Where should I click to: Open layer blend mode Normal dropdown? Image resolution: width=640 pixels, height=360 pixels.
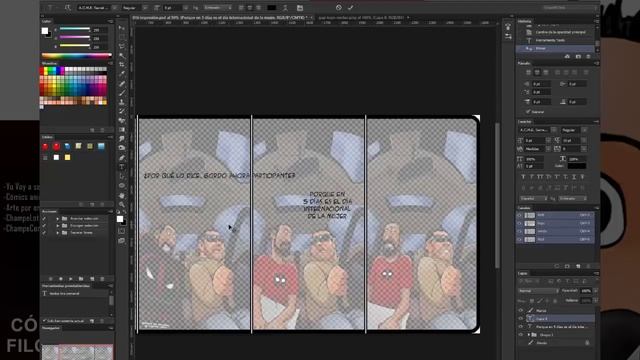pyautogui.click(x=538, y=291)
